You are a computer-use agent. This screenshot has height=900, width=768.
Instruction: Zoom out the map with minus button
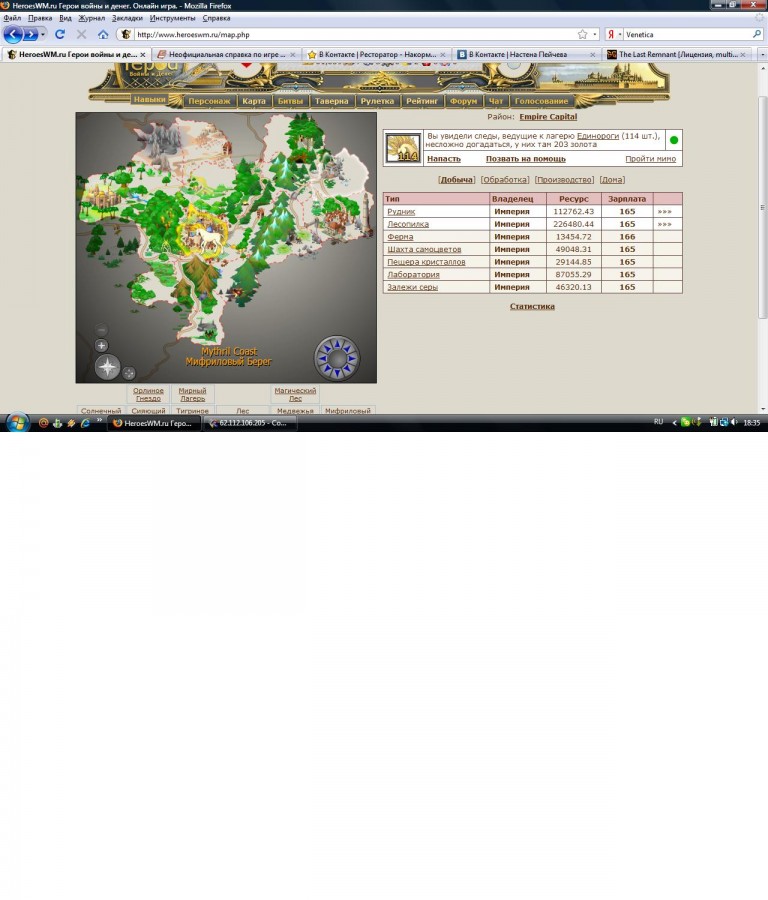point(102,330)
